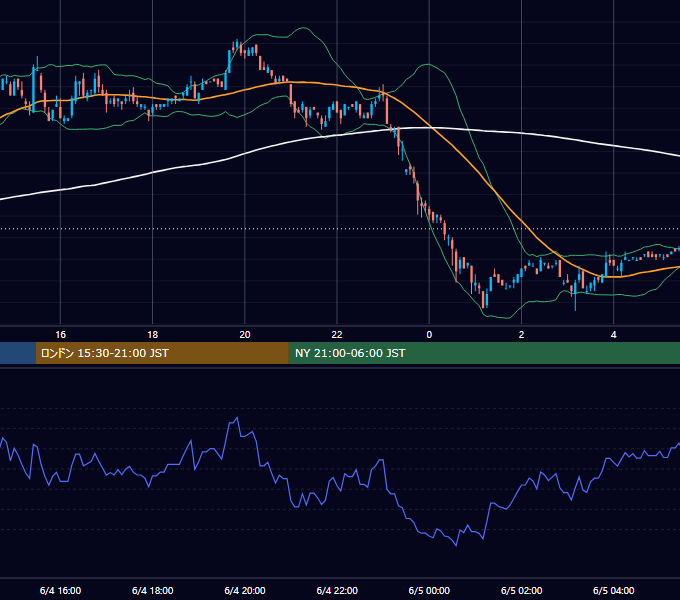Click the ロンドン 15:30-21:00 JST session band

click(x=162, y=353)
